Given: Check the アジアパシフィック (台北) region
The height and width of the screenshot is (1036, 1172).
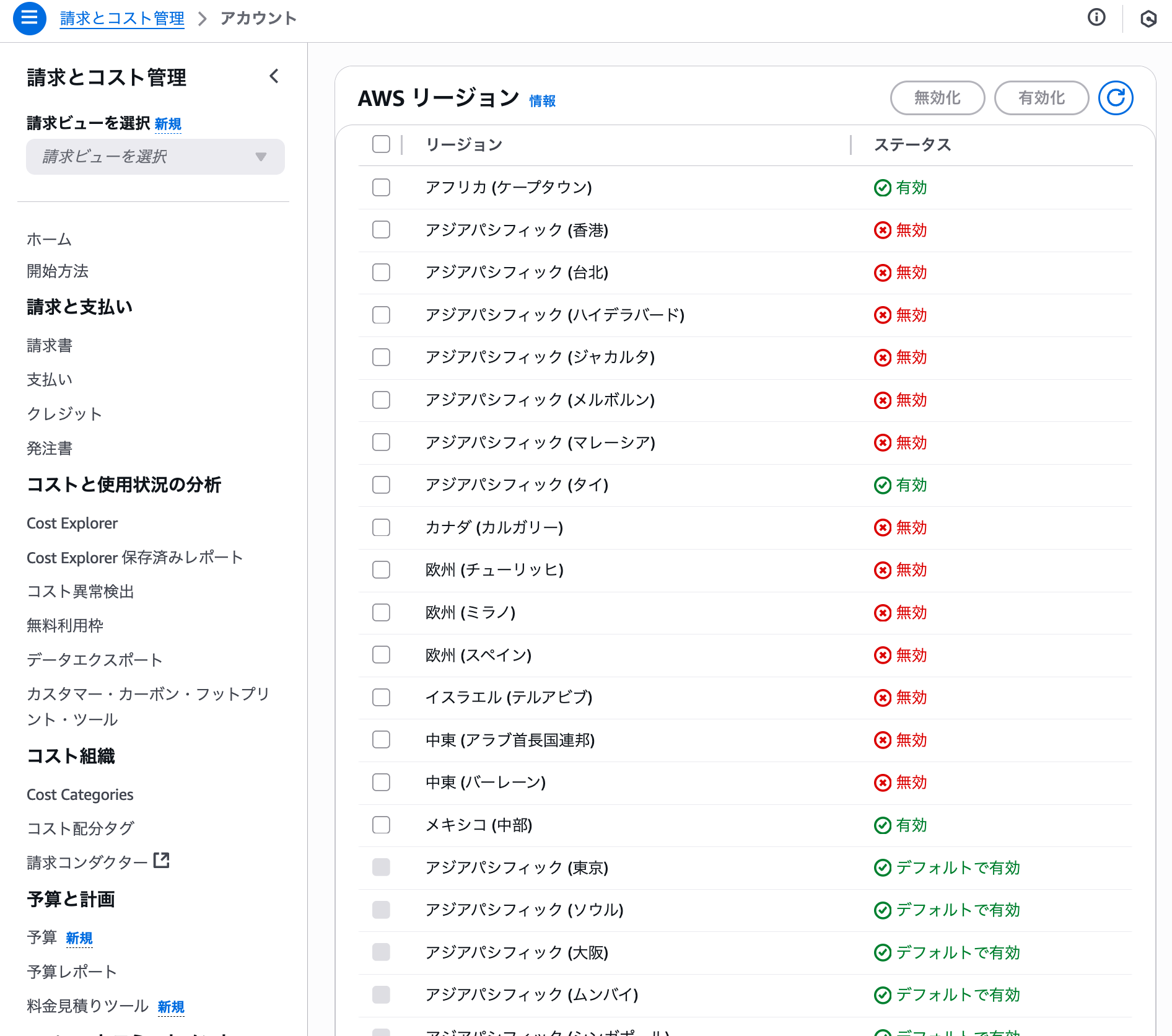Looking at the screenshot, I should point(381,272).
